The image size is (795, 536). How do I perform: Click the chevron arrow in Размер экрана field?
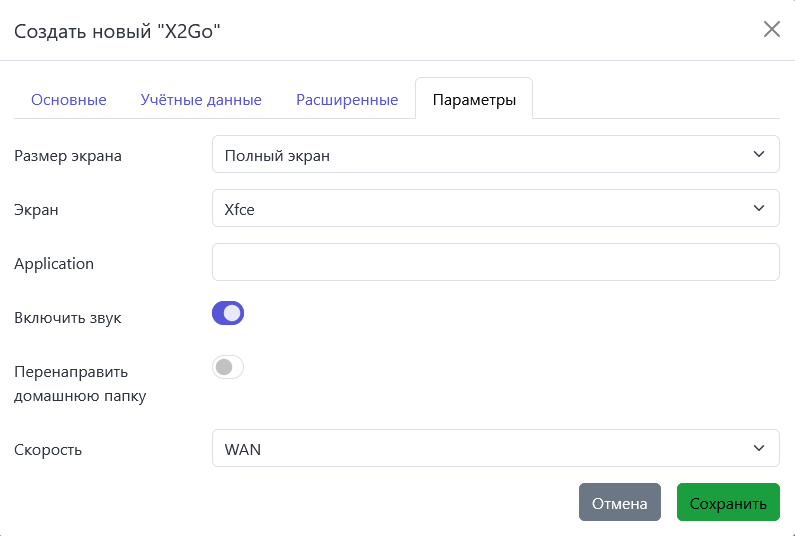click(758, 155)
